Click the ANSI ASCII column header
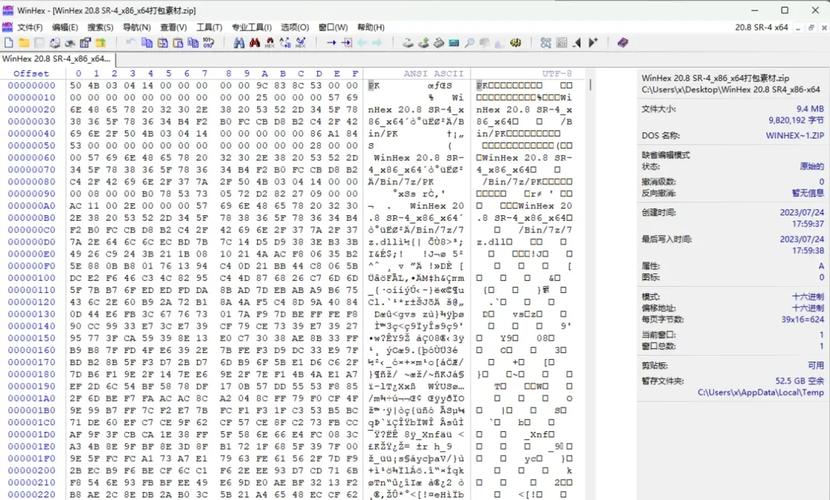 pos(432,74)
